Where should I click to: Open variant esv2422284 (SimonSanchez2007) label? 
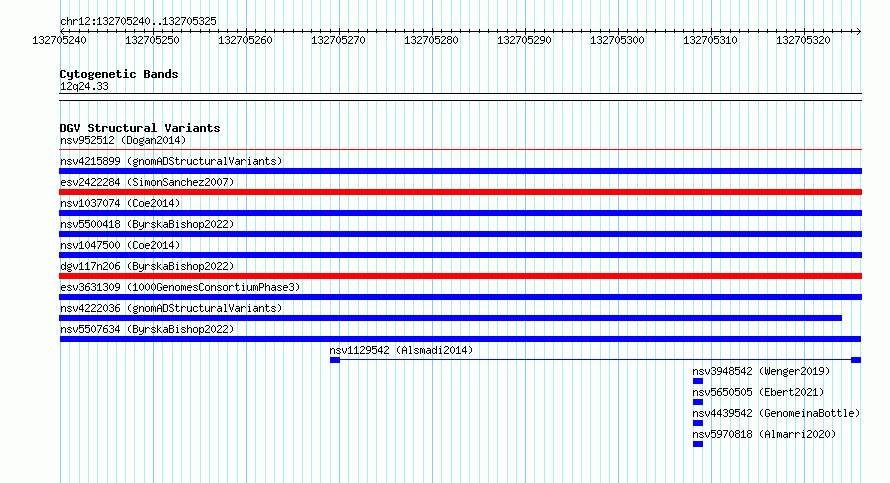(147, 182)
